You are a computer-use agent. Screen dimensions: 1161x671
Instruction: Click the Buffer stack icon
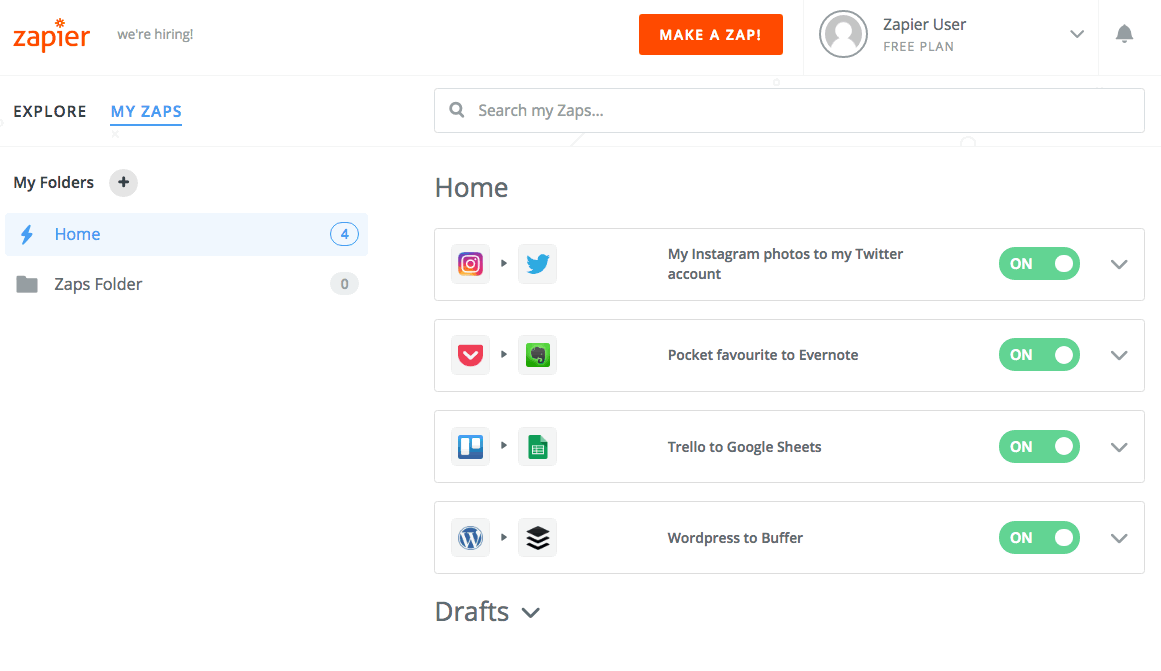coord(538,538)
